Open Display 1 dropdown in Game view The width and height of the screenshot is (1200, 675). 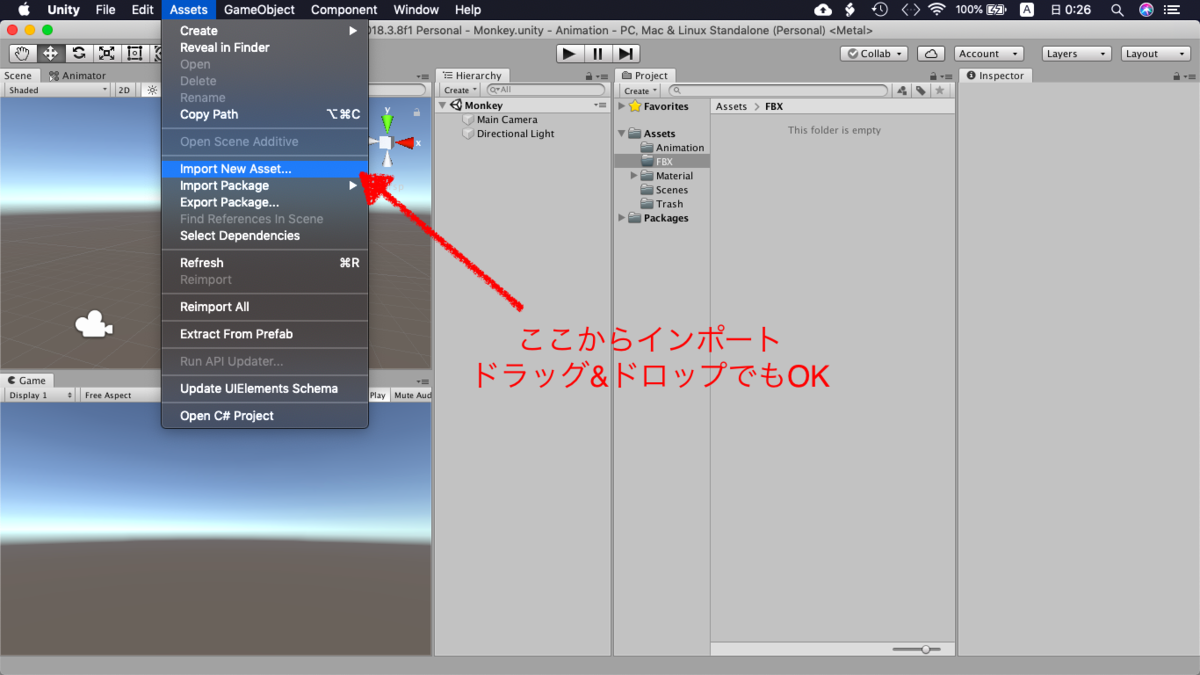(41, 395)
